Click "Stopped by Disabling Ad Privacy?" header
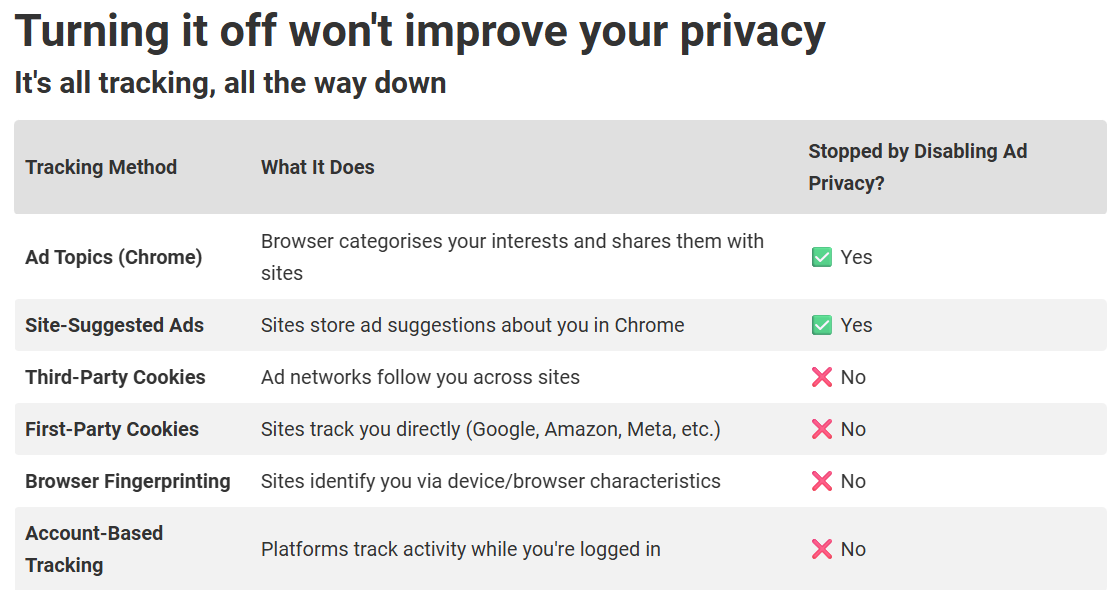This screenshot has height=592, width=1107. pyautogui.click(x=917, y=167)
